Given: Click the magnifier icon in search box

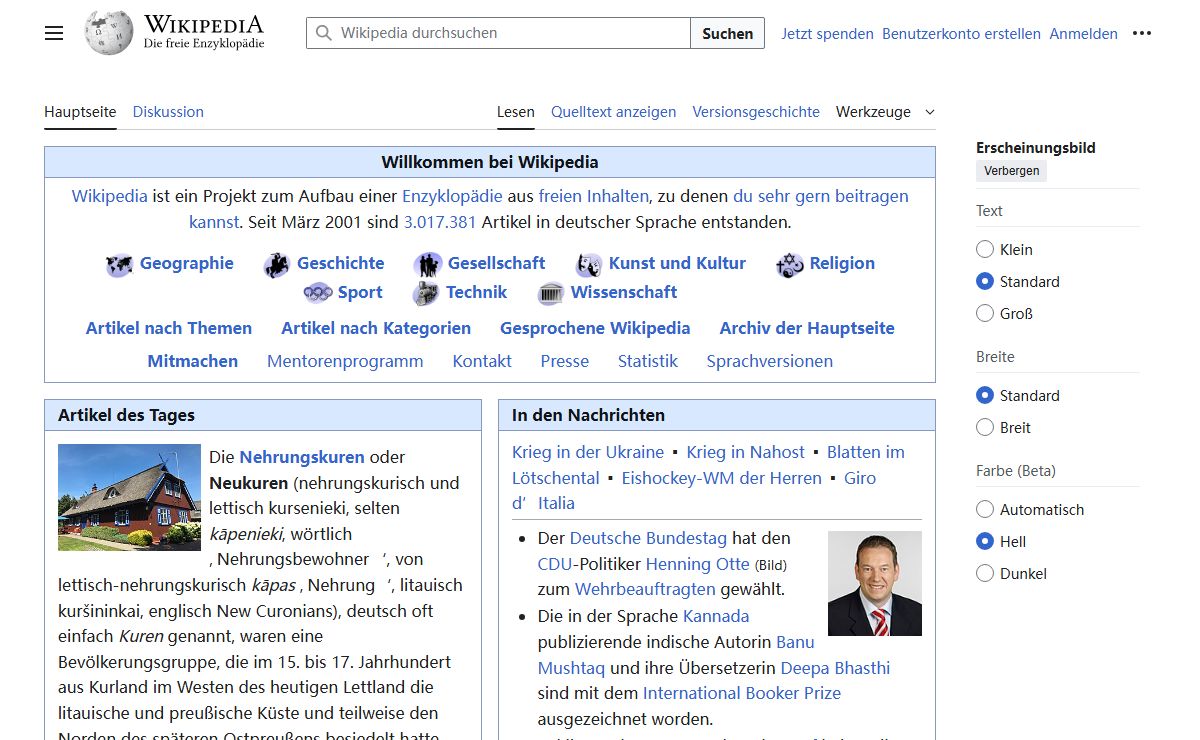Looking at the screenshot, I should [323, 33].
